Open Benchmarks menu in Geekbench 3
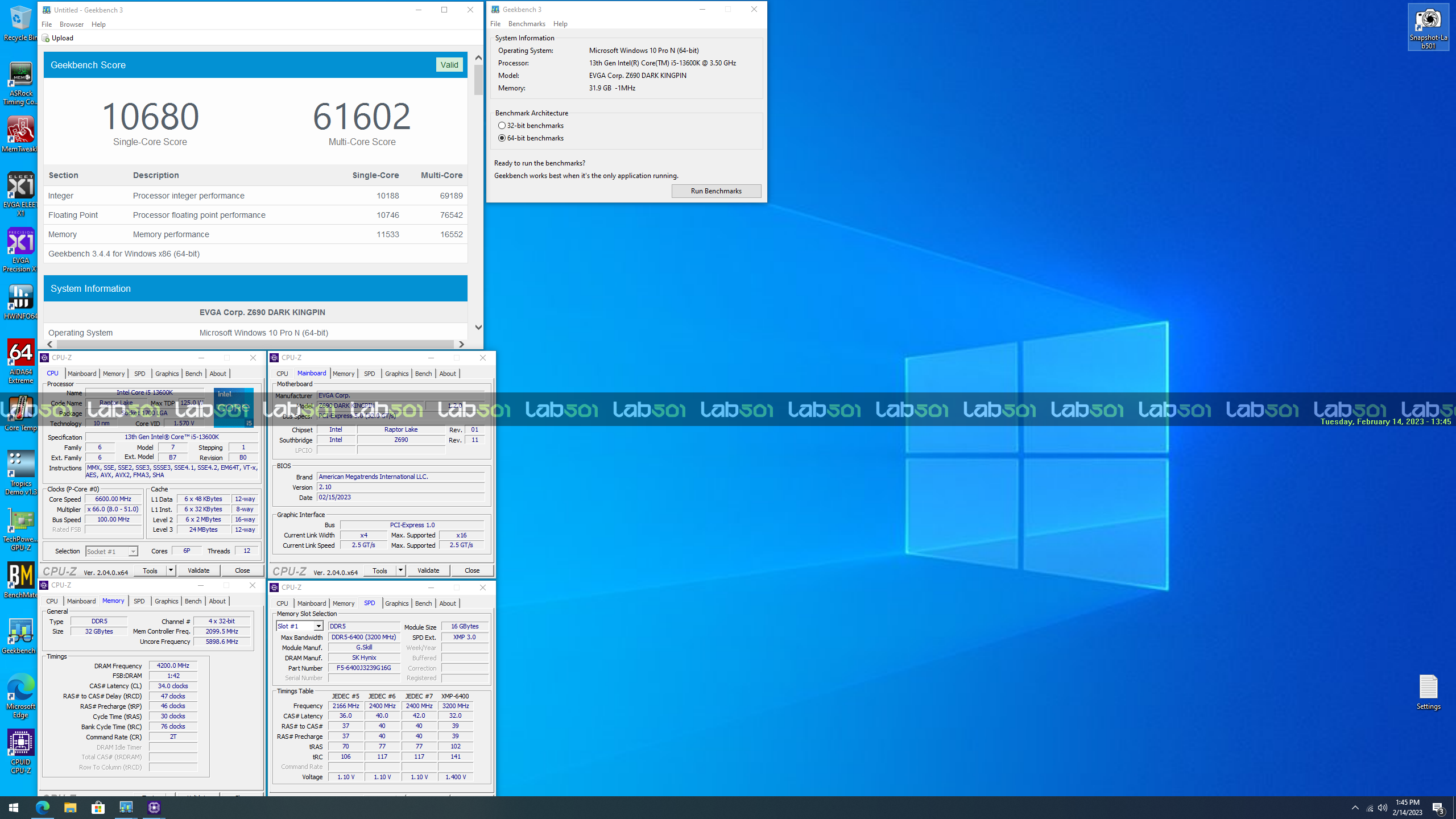This screenshot has width=1456, height=819. pyautogui.click(x=527, y=24)
